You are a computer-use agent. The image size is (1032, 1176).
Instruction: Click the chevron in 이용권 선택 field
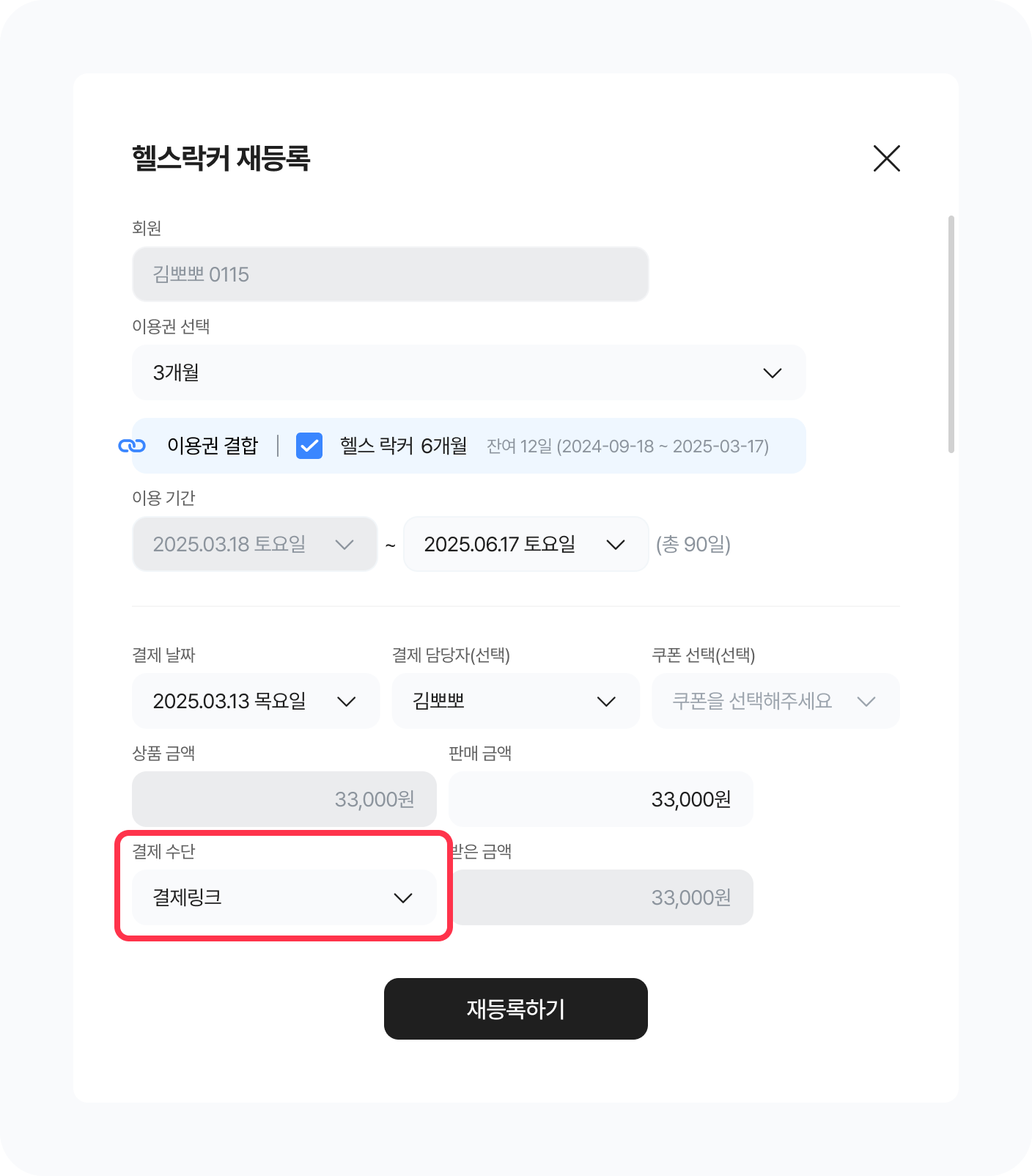(772, 373)
